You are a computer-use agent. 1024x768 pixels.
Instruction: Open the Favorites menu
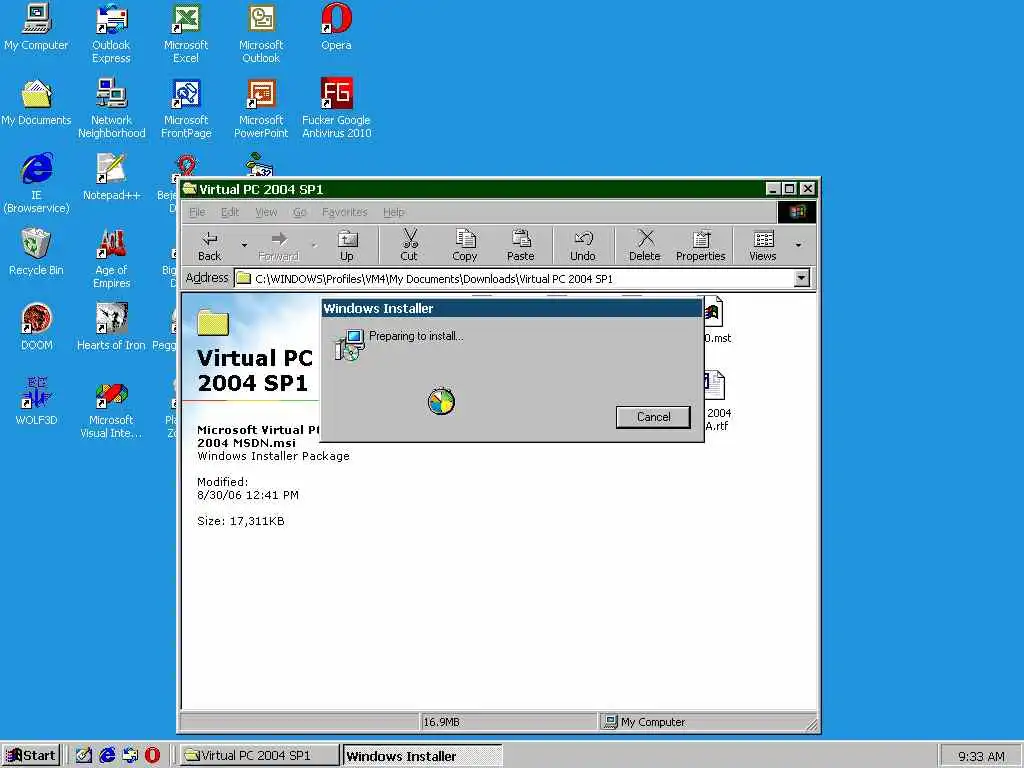click(x=345, y=212)
